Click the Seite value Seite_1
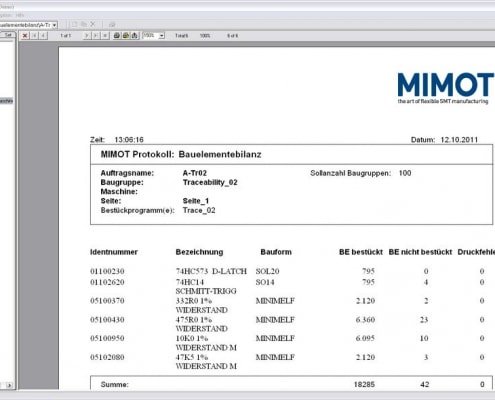Screen dimensions: 495x400 click(x=196, y=201)
